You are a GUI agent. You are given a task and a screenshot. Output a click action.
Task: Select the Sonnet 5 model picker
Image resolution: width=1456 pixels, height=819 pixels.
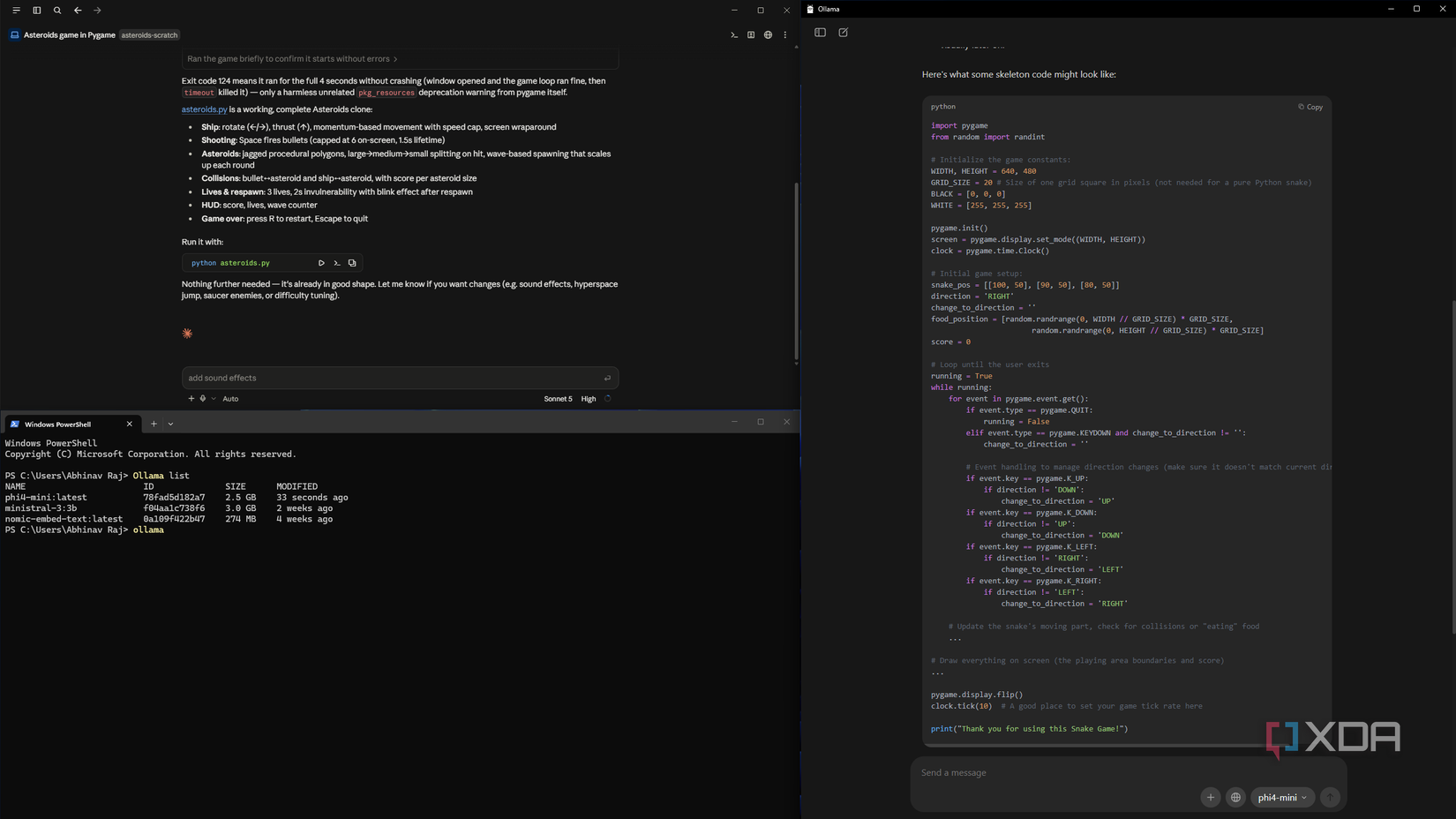click(x=558, y=399)
